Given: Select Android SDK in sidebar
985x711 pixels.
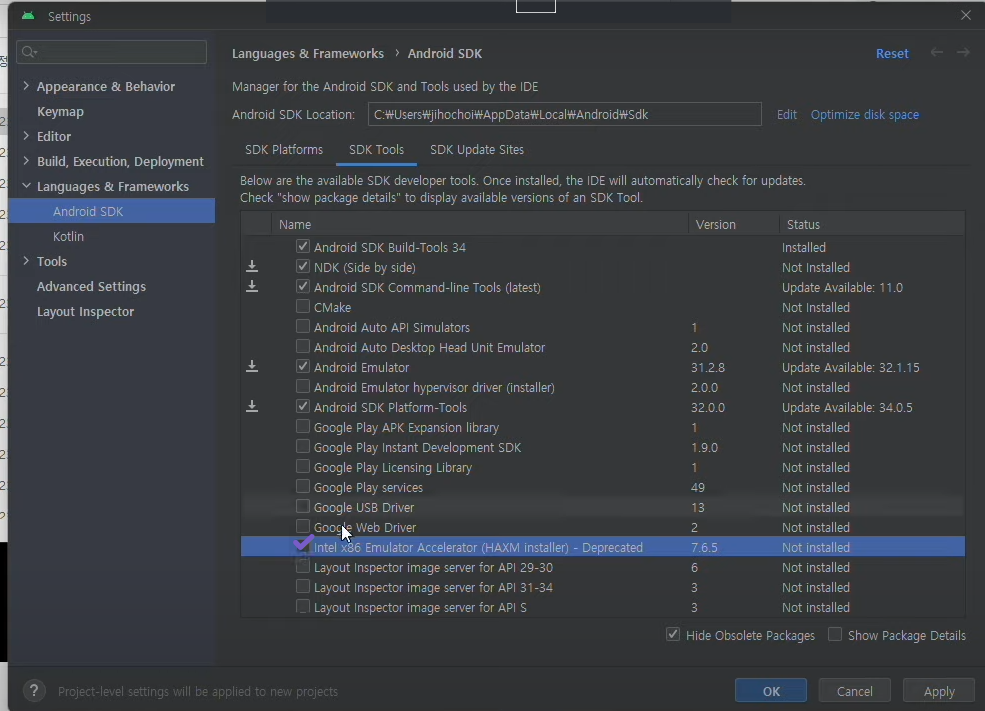Looking at the screenshot, I should (88, 211).
